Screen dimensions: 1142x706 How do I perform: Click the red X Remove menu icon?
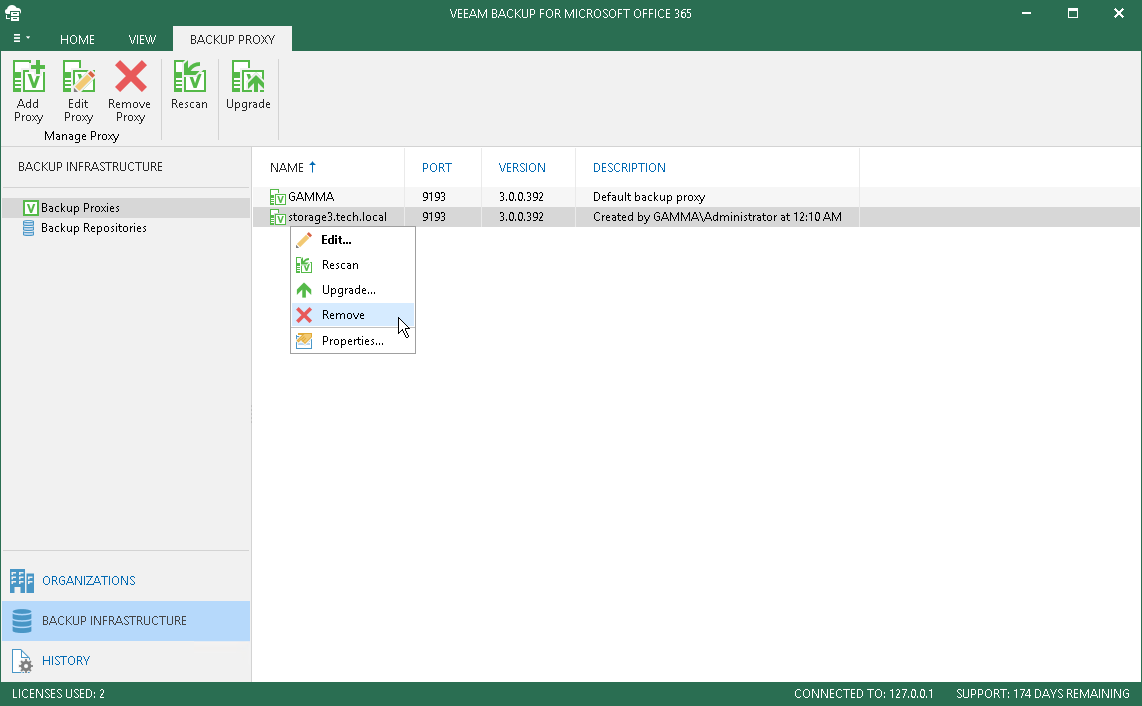click(x=304, y=315)
